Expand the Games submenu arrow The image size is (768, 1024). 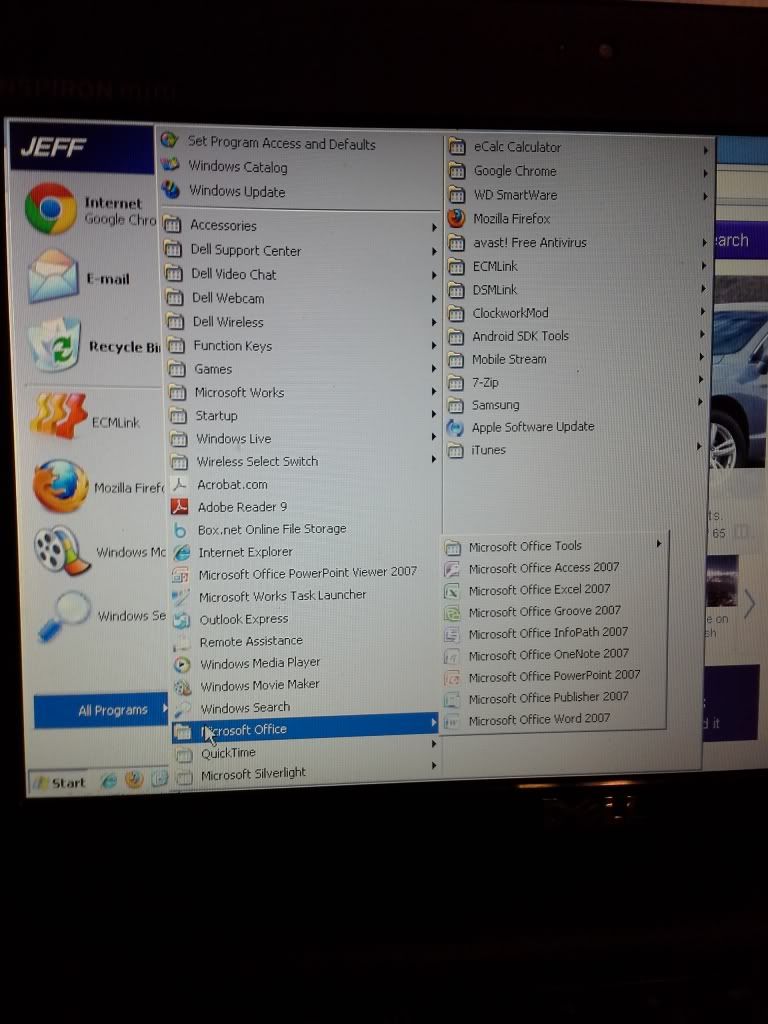coord(434,368)
